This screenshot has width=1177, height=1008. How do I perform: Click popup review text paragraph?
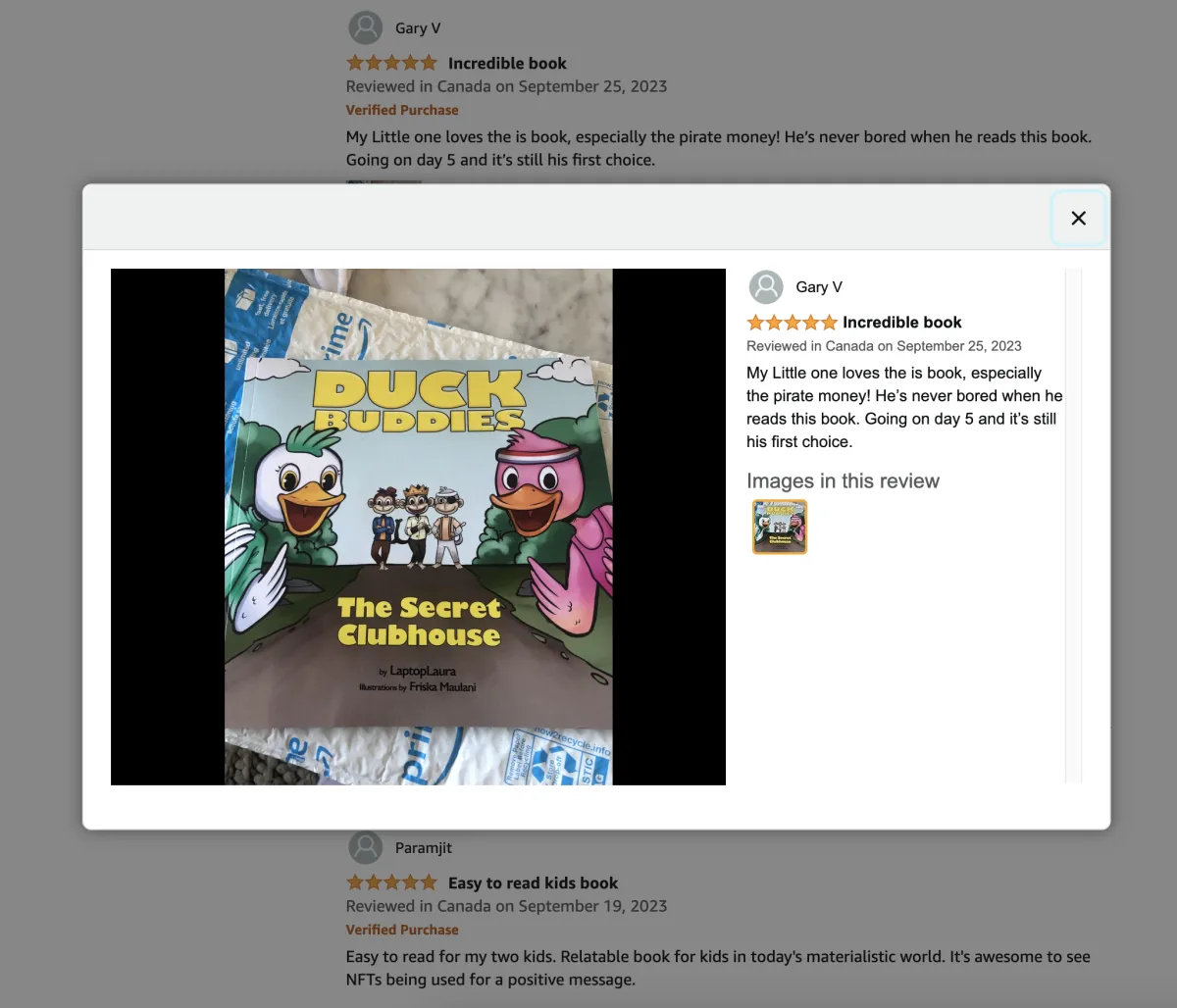pyautogui.click(x=904, y=407)
